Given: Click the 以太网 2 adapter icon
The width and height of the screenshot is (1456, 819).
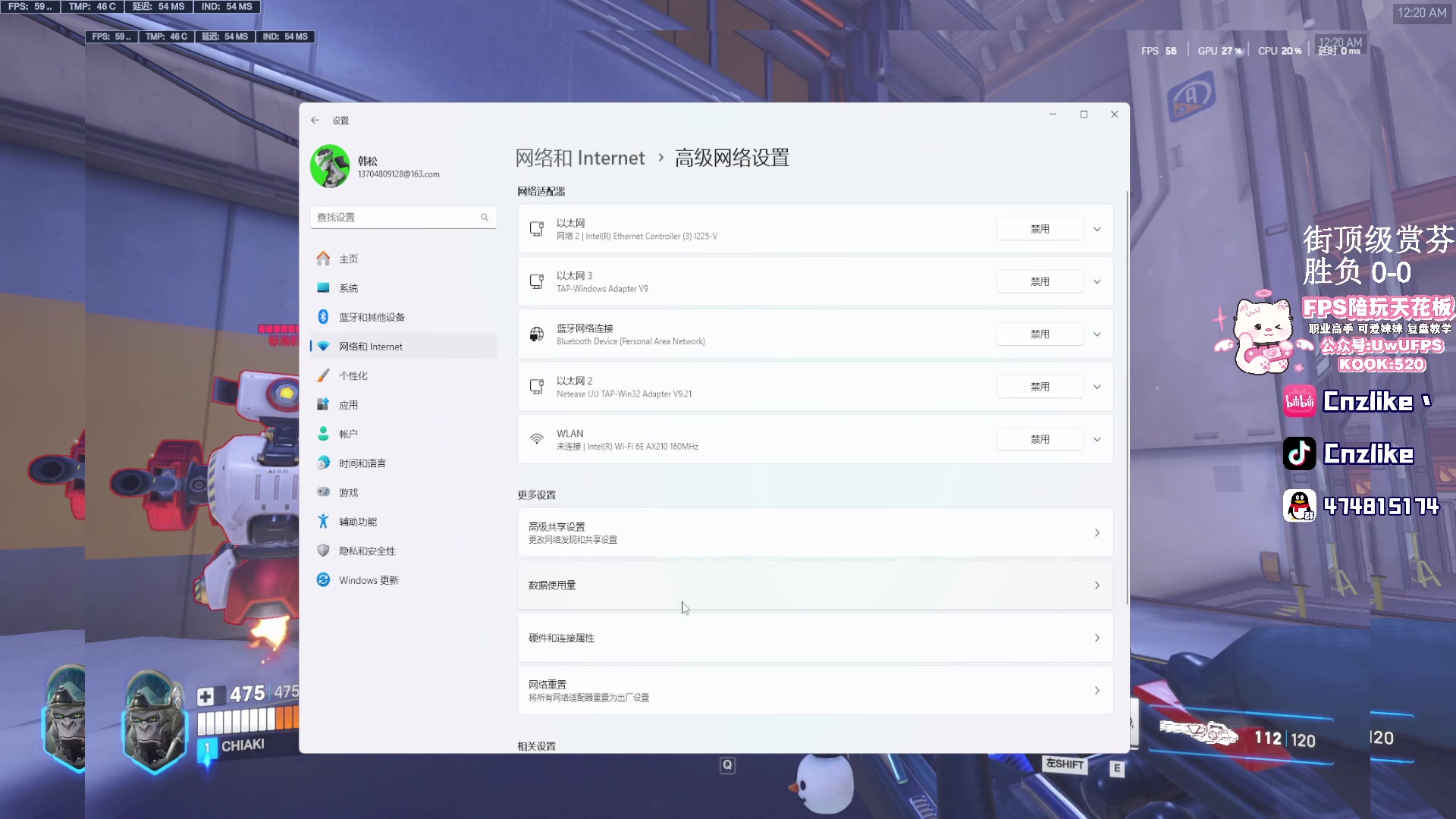Looking at the screenshot, I should (537, 387).
